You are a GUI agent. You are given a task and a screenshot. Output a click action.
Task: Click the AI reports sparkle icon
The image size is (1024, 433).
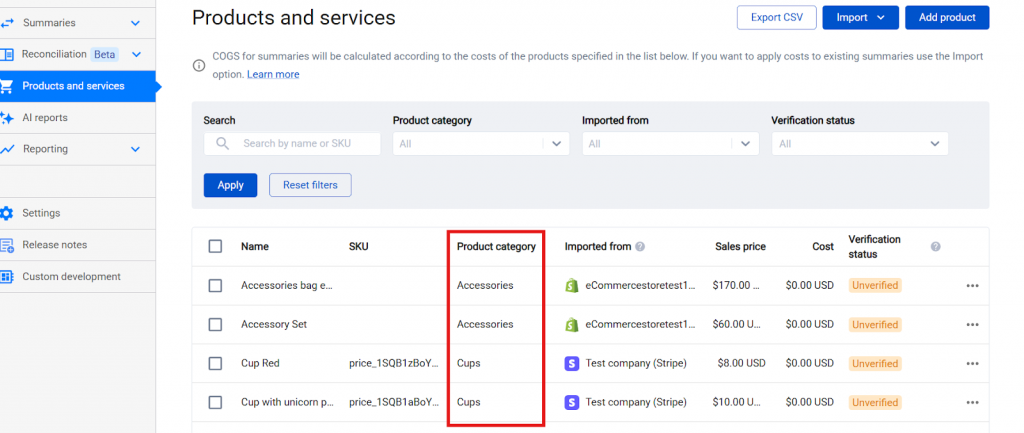tap(7, 118)
